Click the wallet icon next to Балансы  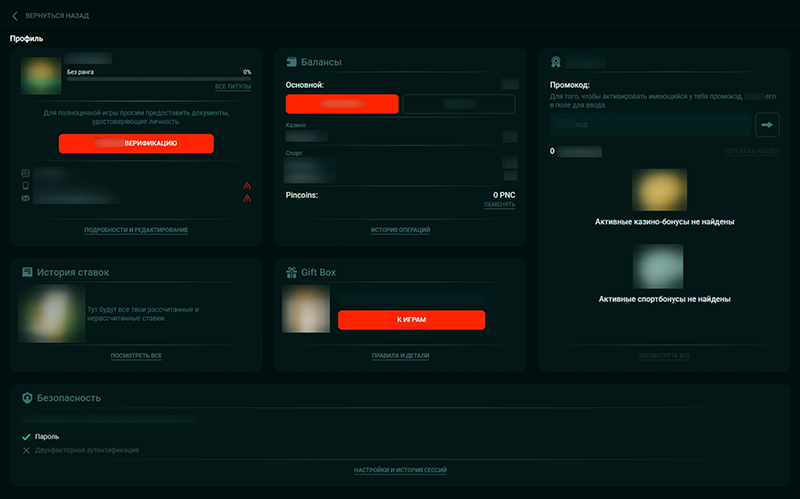click(293, 62)
